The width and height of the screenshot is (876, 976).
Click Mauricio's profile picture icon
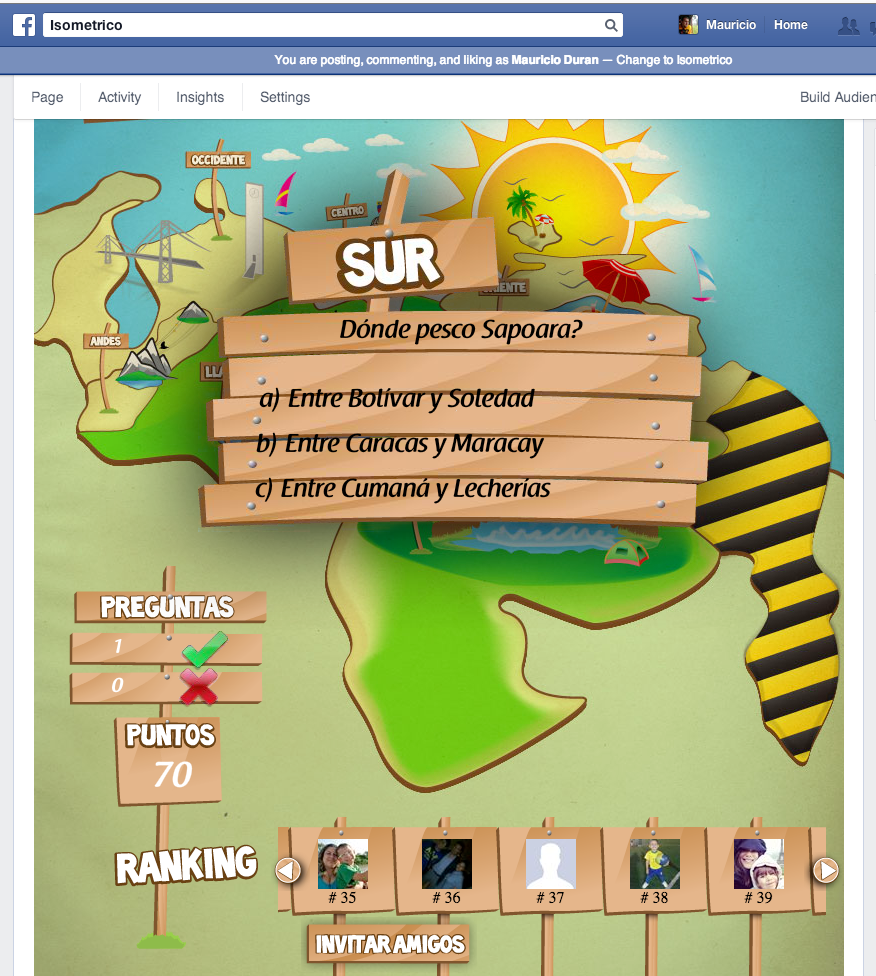pos(688,25)
